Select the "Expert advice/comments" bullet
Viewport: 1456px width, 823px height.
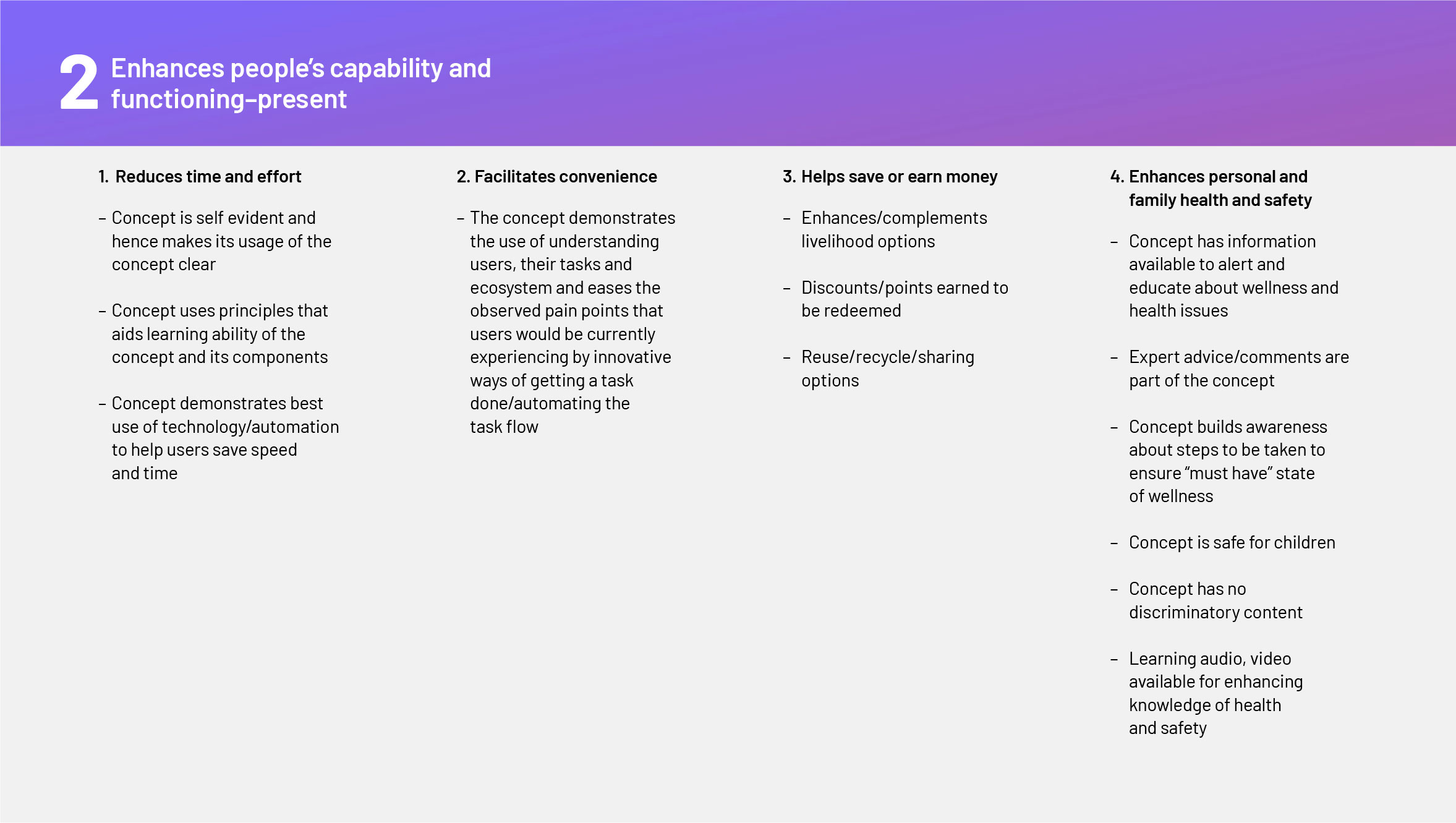(x=1238, y=369)
